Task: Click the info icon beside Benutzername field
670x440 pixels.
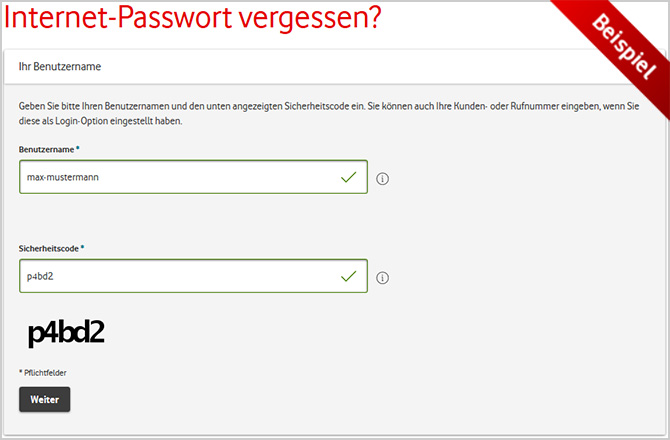Action: click(x=382, y=179)
